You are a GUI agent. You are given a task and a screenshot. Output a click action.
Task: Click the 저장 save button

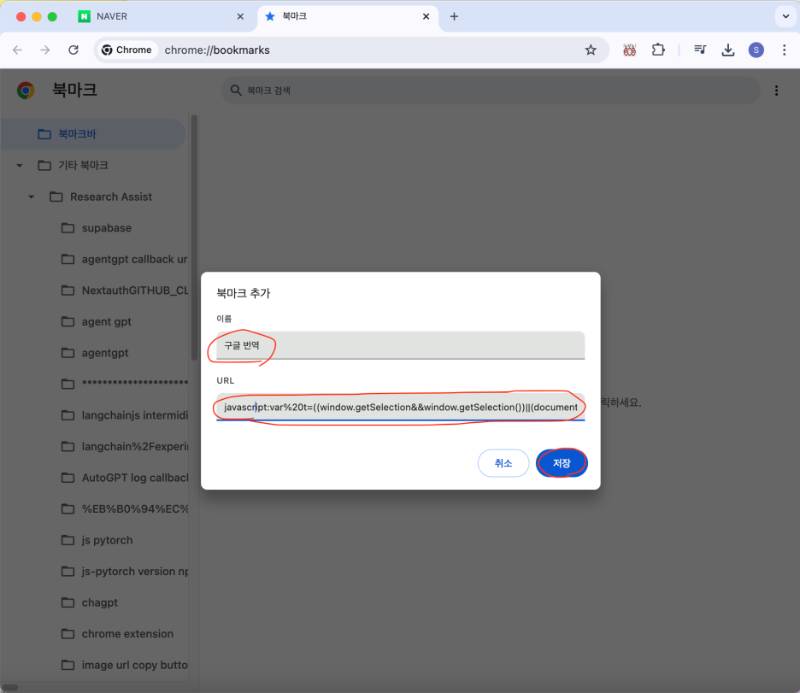pos(561,463)
